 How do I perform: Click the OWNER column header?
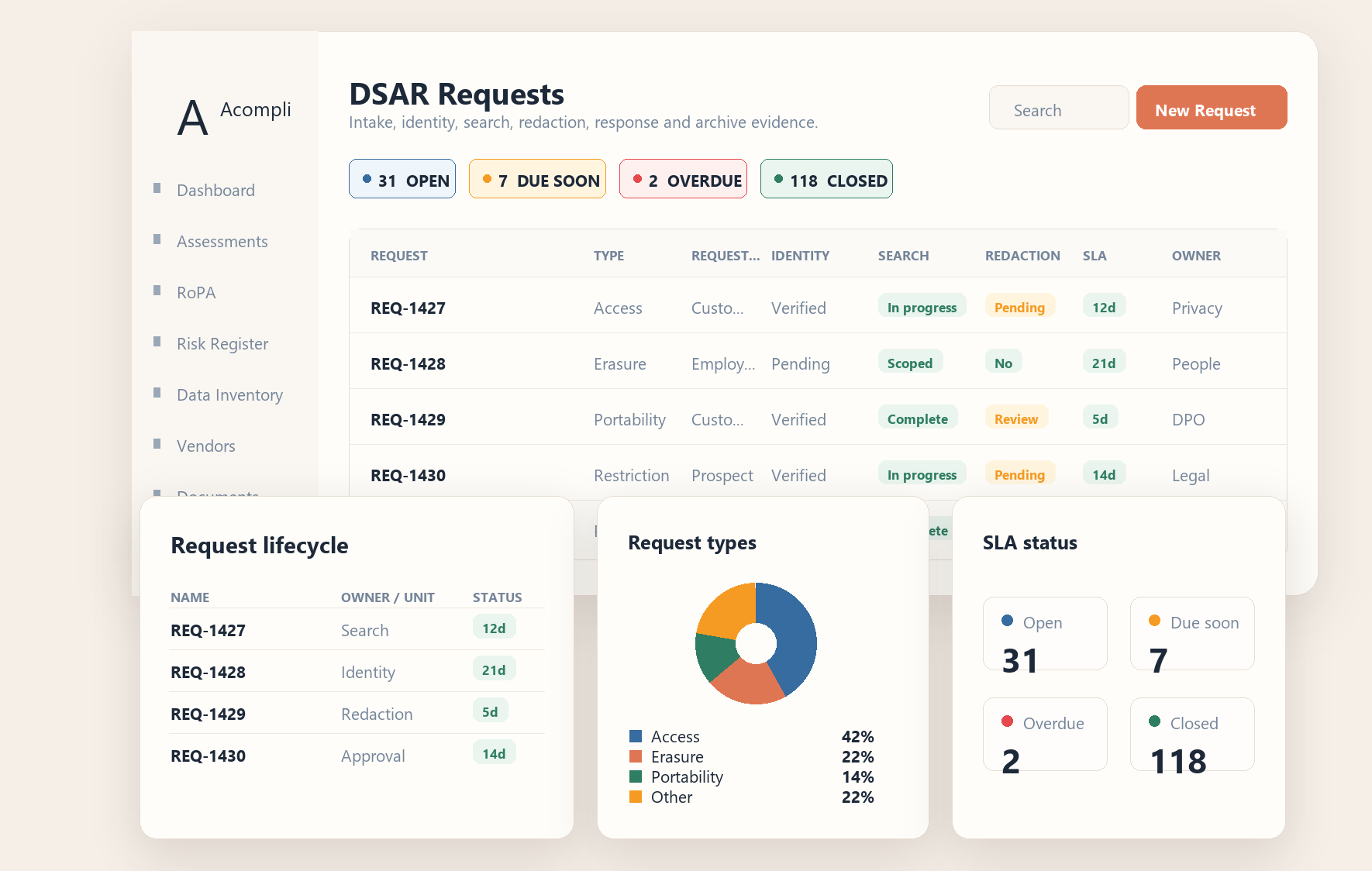[x=1196, y=256]
